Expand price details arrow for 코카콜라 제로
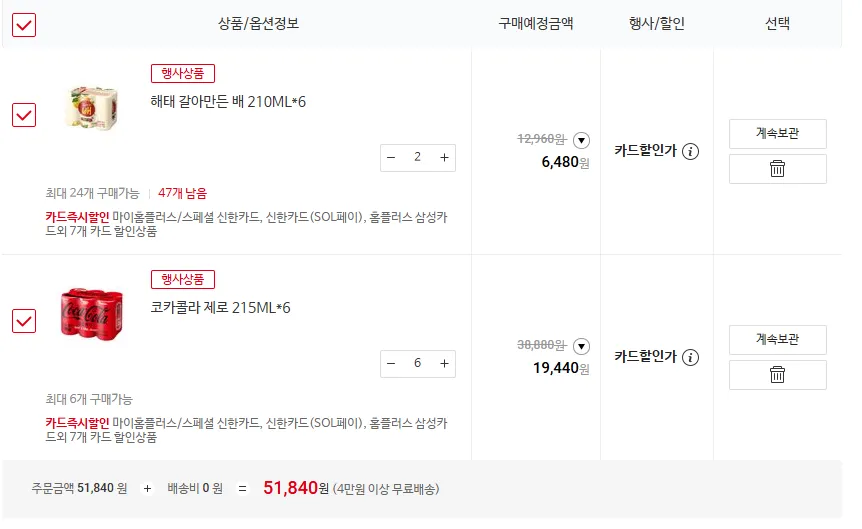This screenshot has width=862, height=529. point(582,346)
